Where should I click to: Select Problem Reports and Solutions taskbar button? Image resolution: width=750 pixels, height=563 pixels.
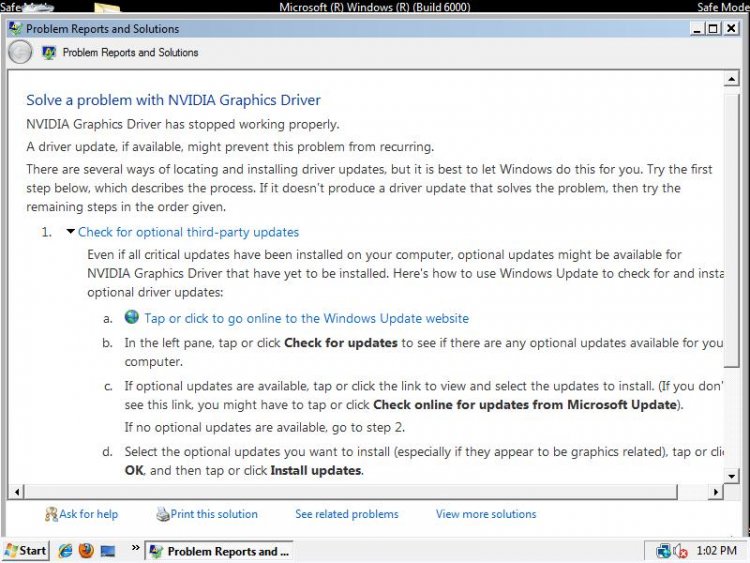(219, 551)
